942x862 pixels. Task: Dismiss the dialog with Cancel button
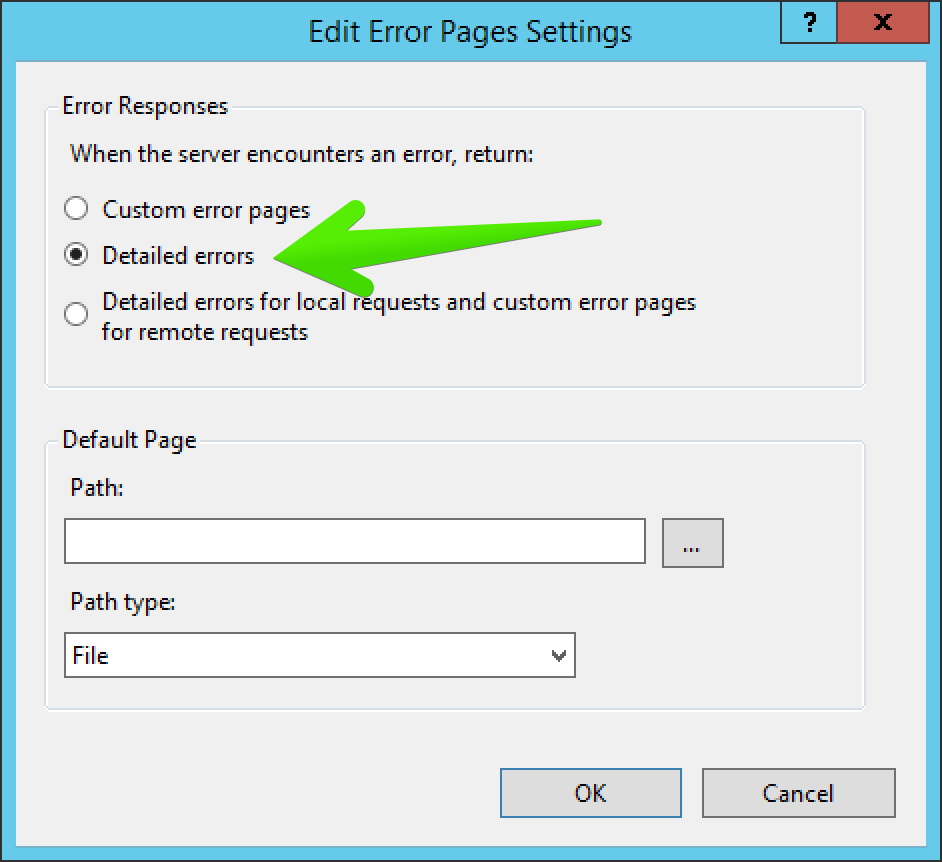(x=798, y=793)
